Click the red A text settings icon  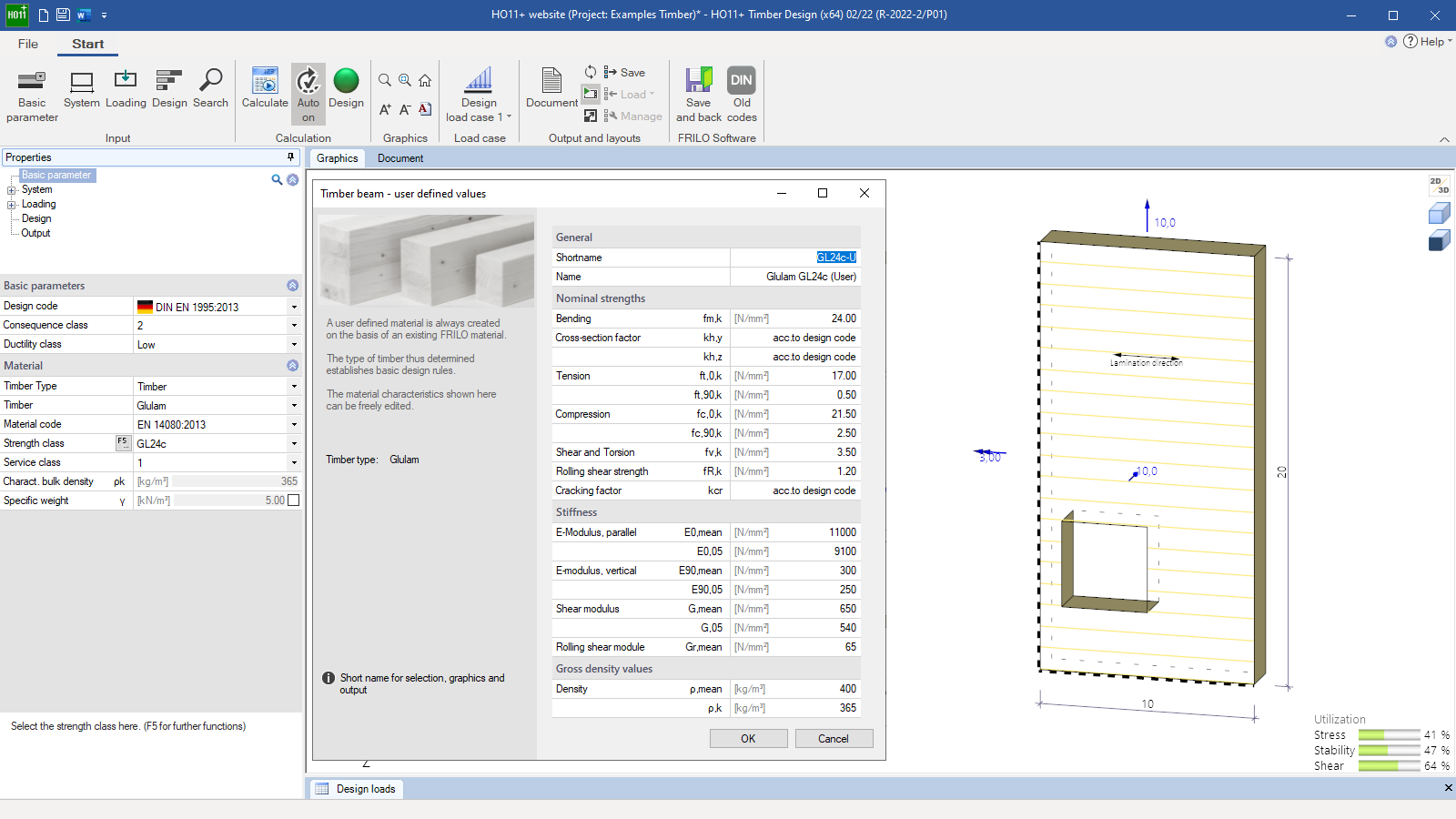click(x=425, y=109)
